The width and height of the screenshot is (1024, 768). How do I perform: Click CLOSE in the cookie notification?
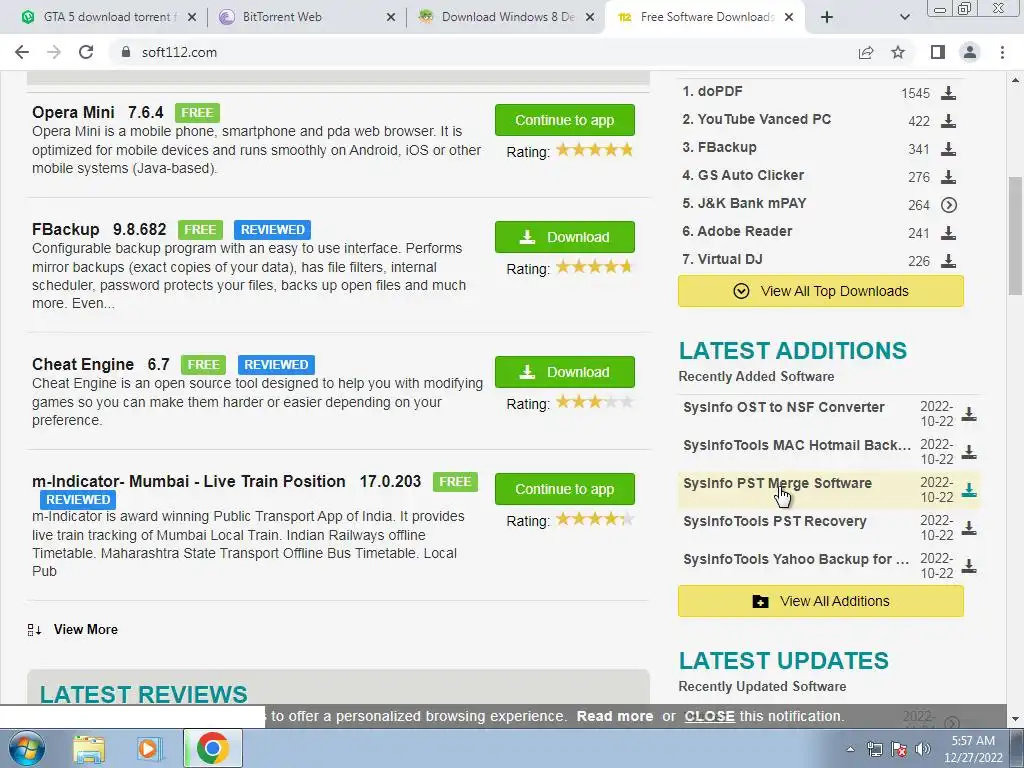(709, 716)
